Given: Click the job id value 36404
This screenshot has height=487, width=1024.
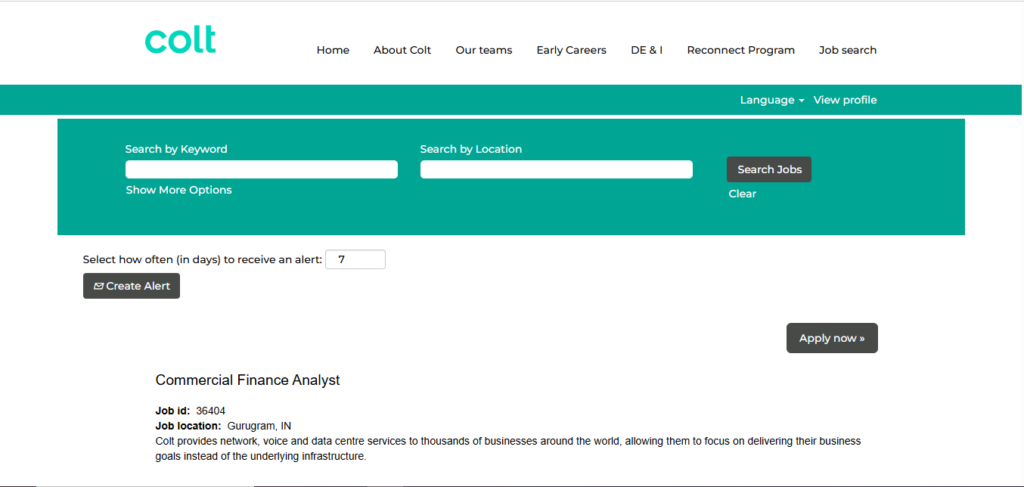Looking at the screenshot, I should [x=210, y=411].
